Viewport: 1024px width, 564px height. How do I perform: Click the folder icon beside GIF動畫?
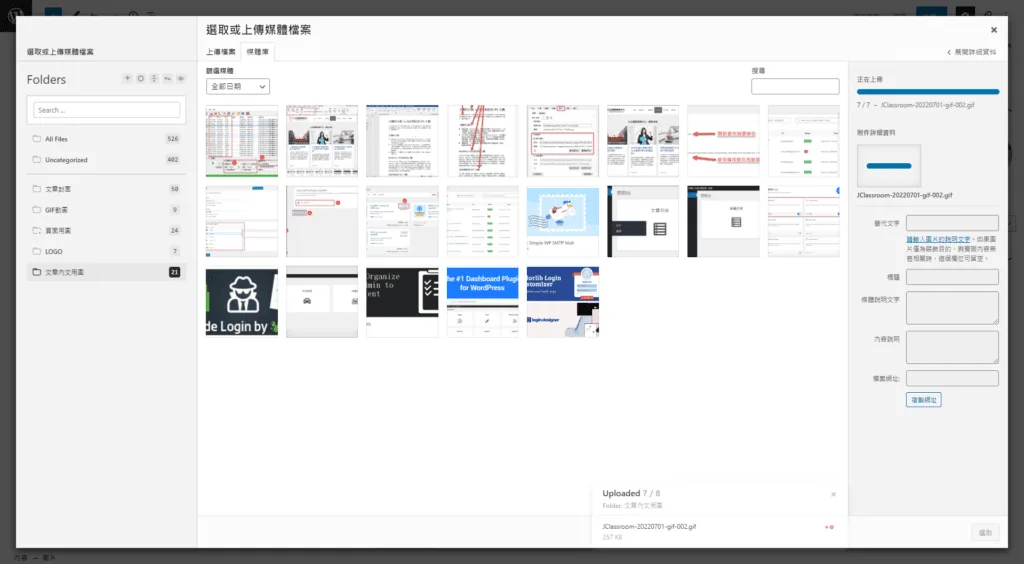point(37,210)
